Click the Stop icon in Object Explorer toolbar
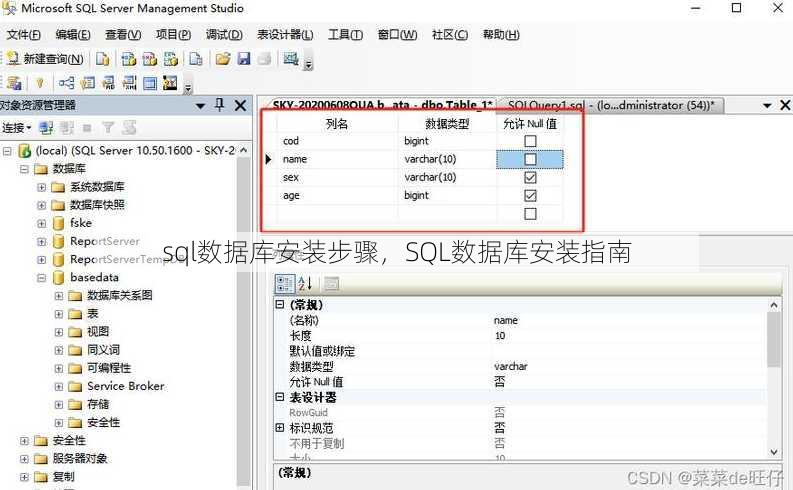This screenshot has width=793, height=490. click(87, 128)
